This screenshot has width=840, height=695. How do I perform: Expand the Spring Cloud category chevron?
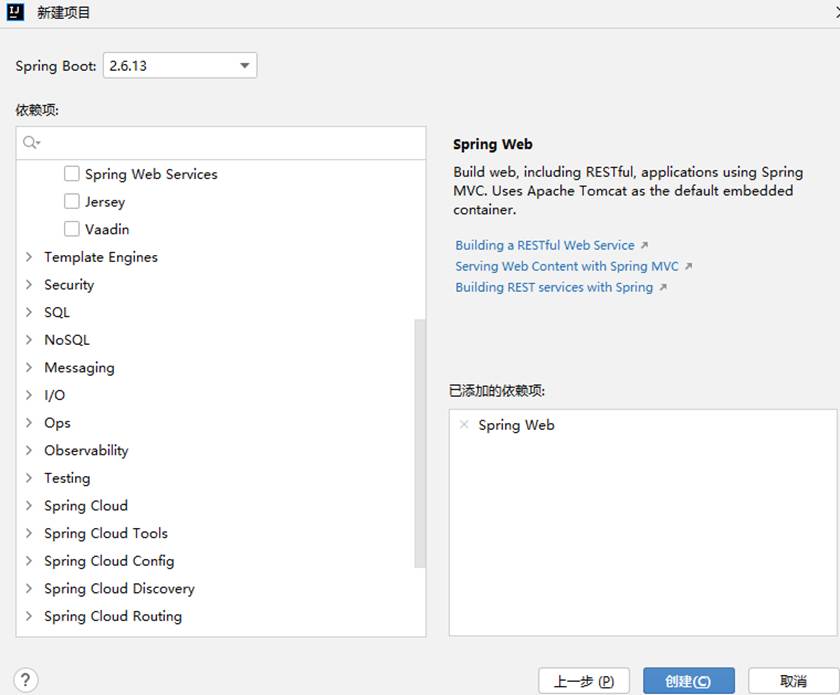pos(29,505)
